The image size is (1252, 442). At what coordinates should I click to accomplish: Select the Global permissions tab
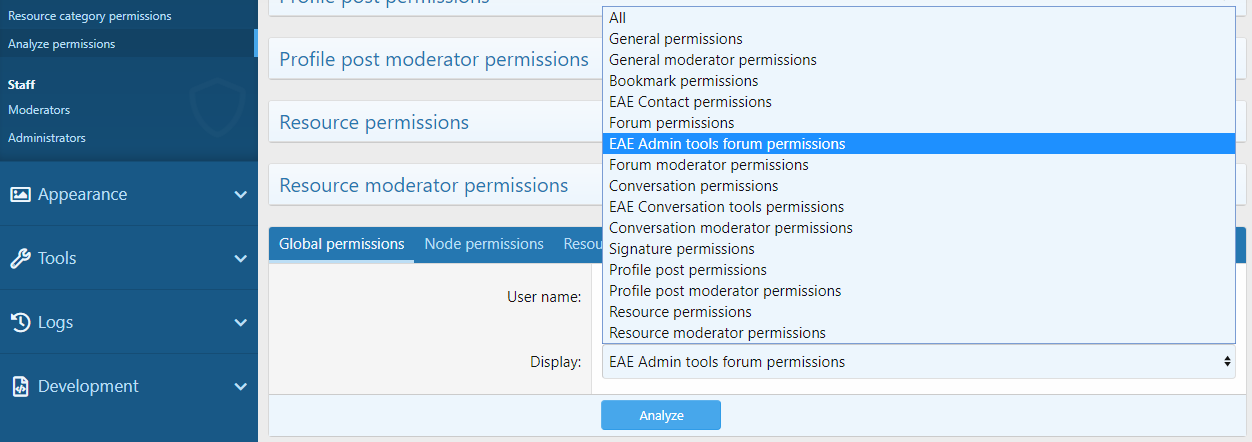coord(341,244)
